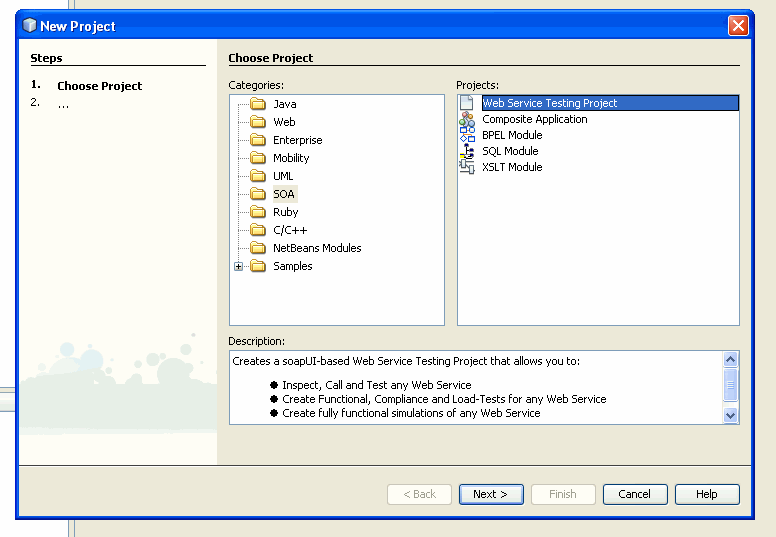Close the New Project dialog
This screenshot has height=537, width=776.
point(738,25)
